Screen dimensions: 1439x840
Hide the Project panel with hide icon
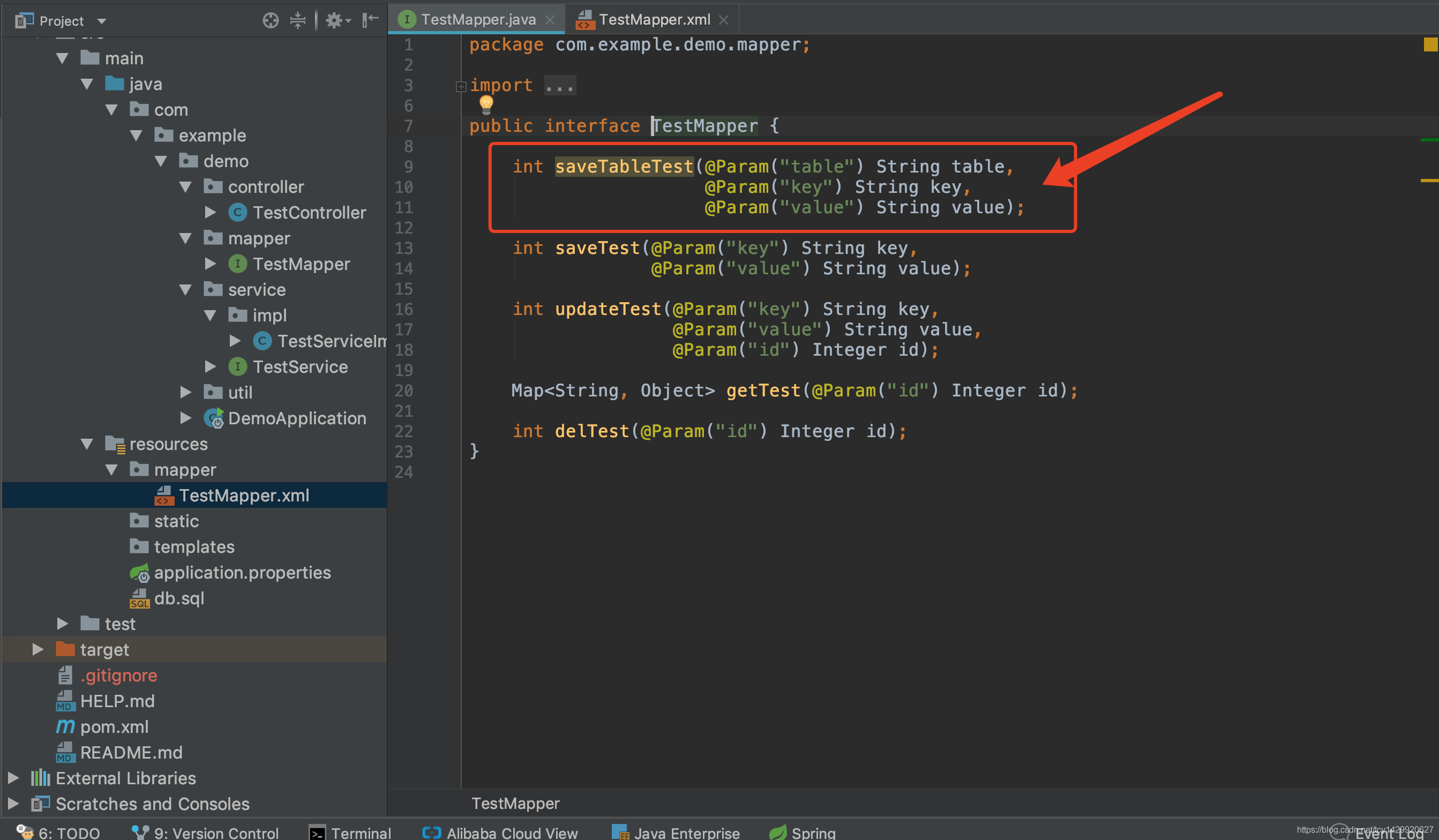[370, 20]
